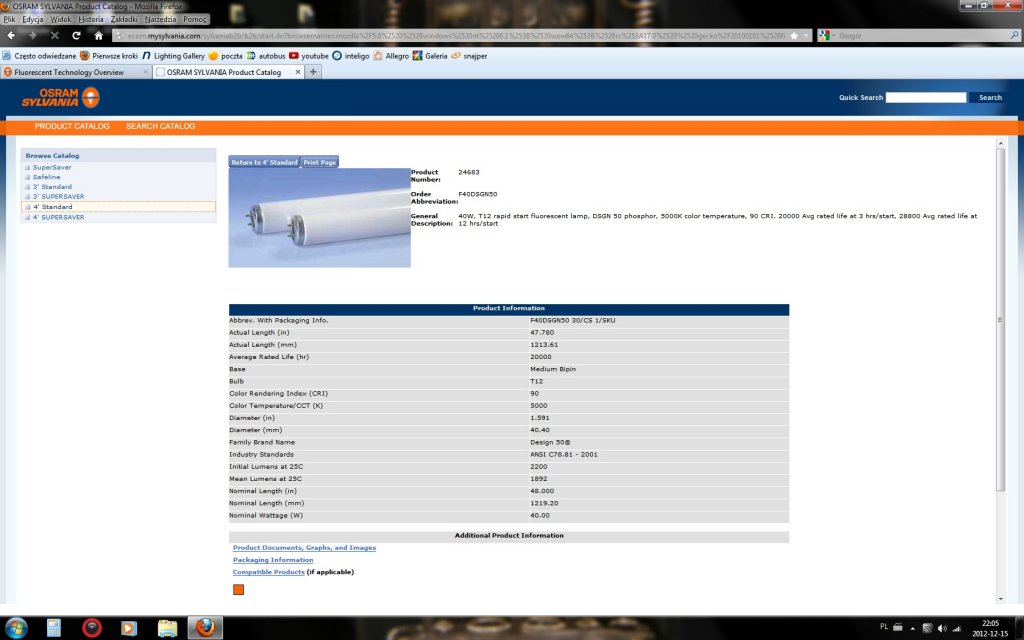Viewport: 1024px width, 640px height.
Task: Click the PL language indicator
Action: (x=884, y=626)
